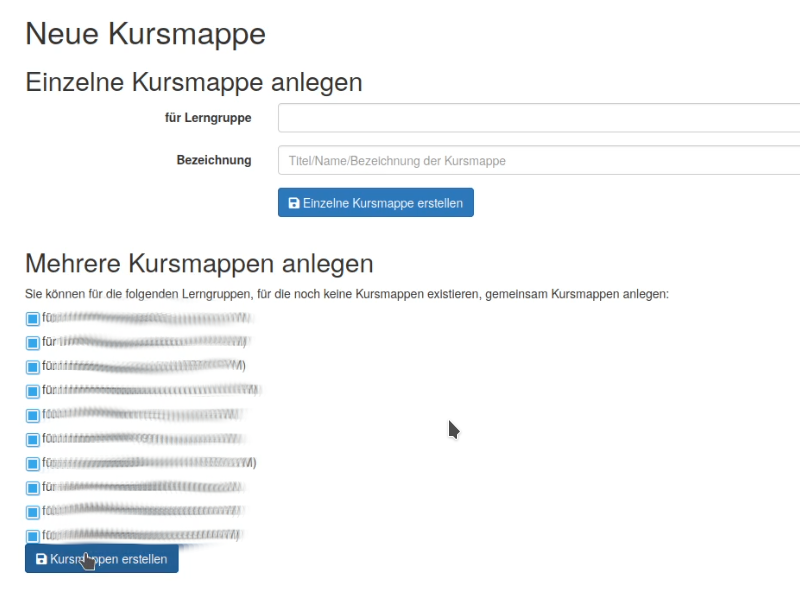Deselect the fourth Lerngruppe checkbox
800x600 pixels.
coord(32,391)
